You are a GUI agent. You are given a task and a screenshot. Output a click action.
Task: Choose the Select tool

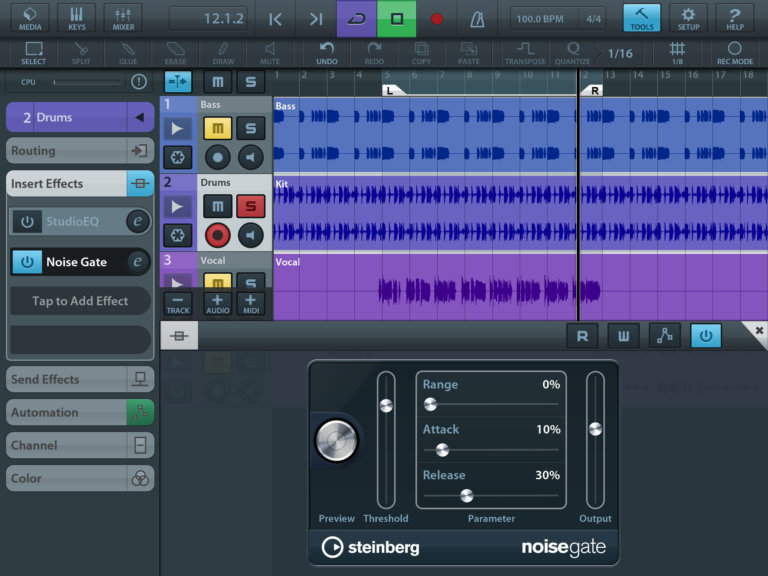tap(33, 53)
